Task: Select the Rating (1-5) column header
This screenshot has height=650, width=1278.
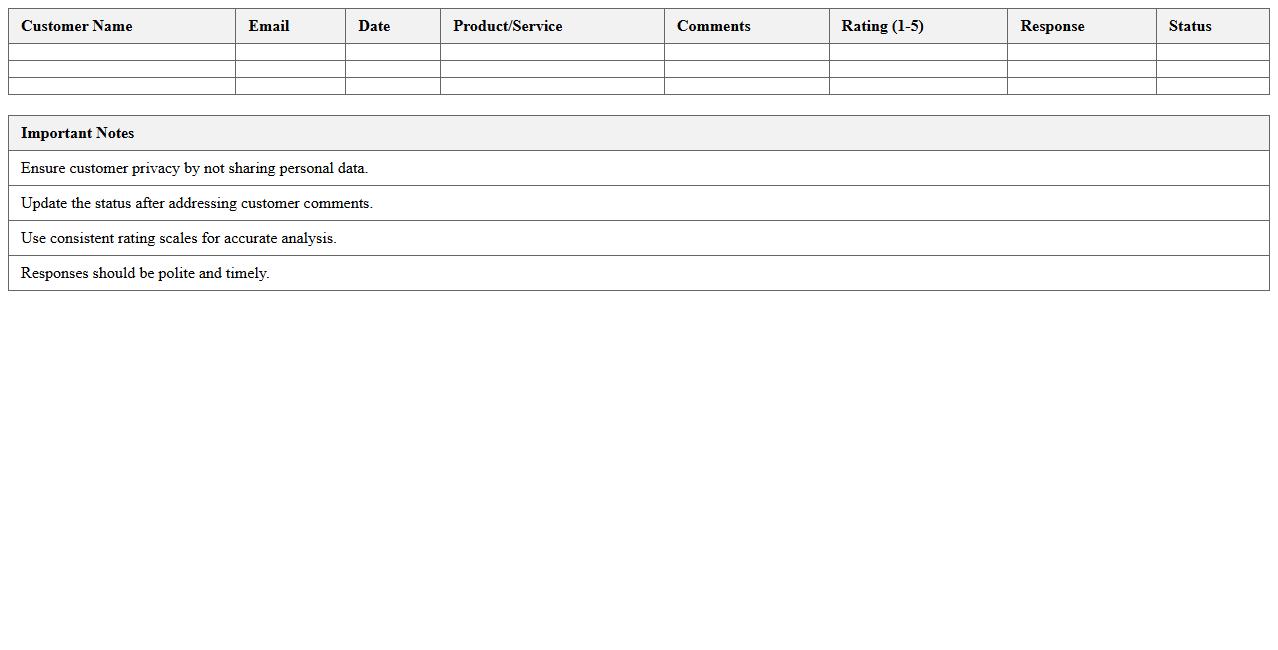Action: click(882, 26)
